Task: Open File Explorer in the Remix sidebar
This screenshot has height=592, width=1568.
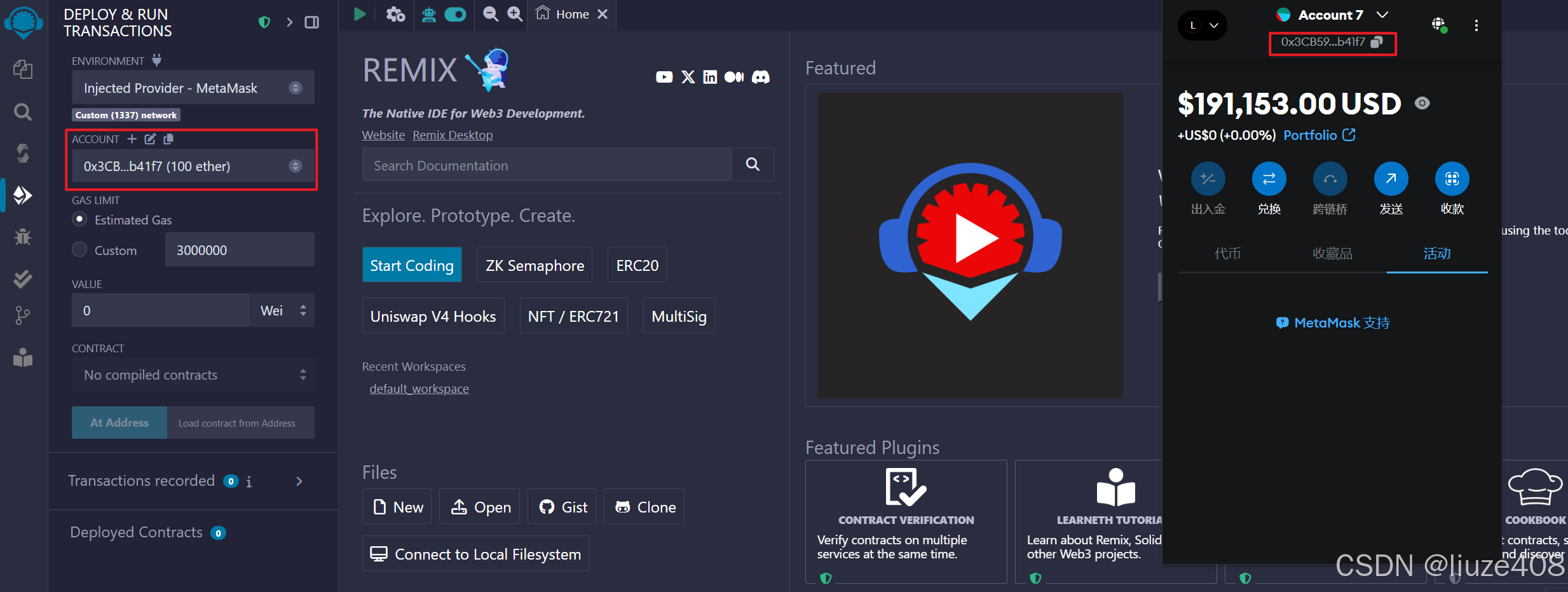Action: point(23,69)
